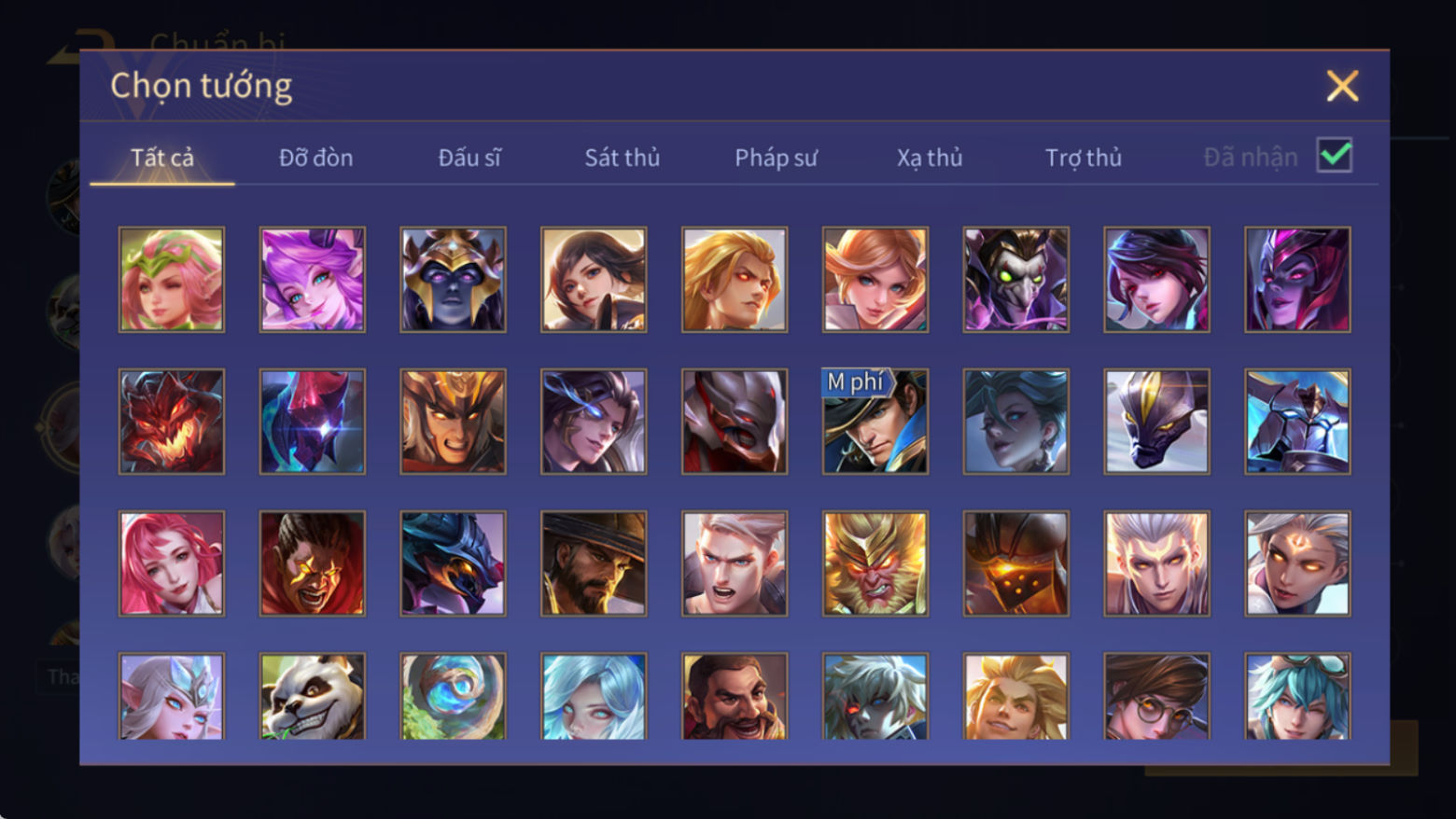Viewport: 1456px width, 819px height.
Task: Pick the bearded cowboy hat hero
Action: [x=594, y=563]
